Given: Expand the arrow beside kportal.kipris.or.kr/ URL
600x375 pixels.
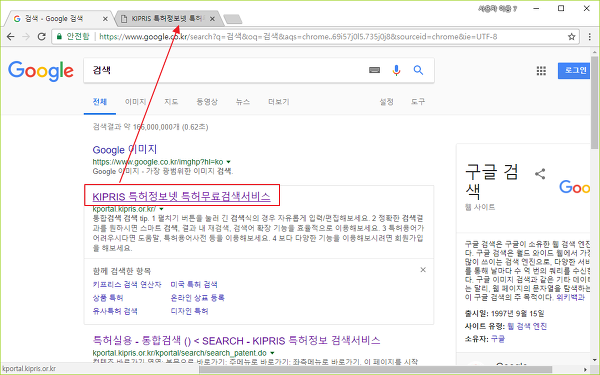Looking at the screenshot, I should pyautogui.click(x=161, y=209).
